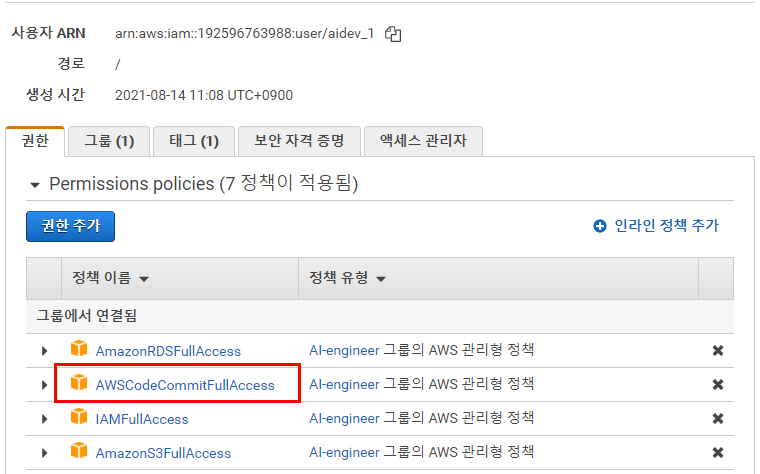
Task: Expand the AmazonRDSFullAccess policy row
Action: tap(45, 350)
